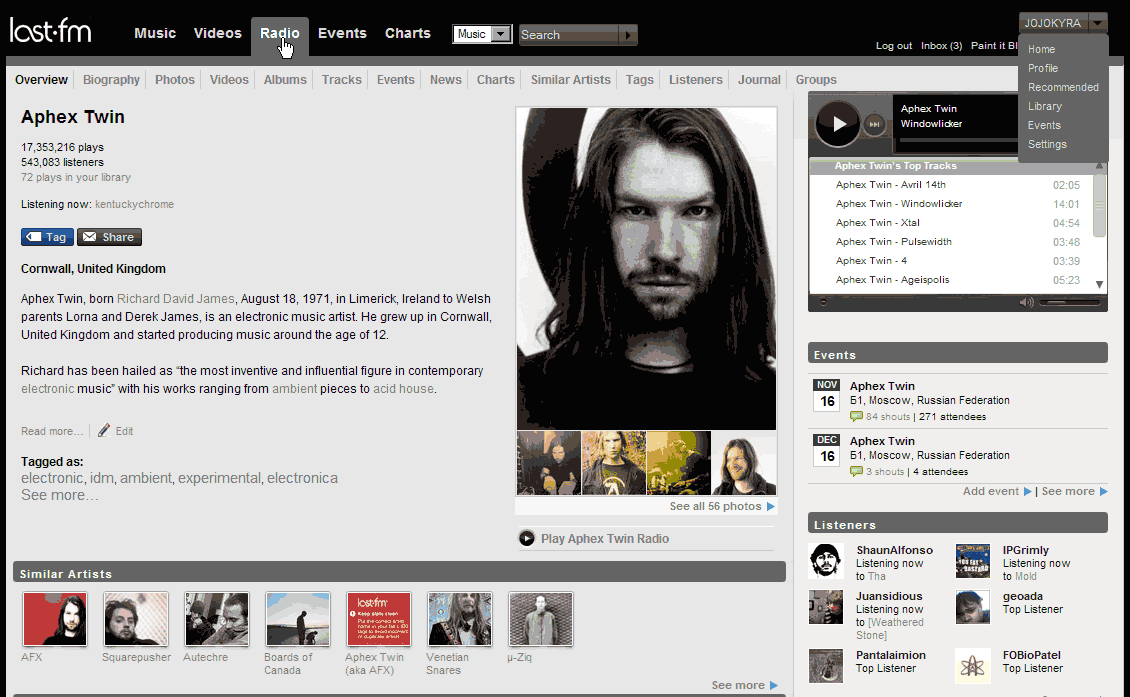Click Log out link
The image size is (1130, 697).
(894, 45)
